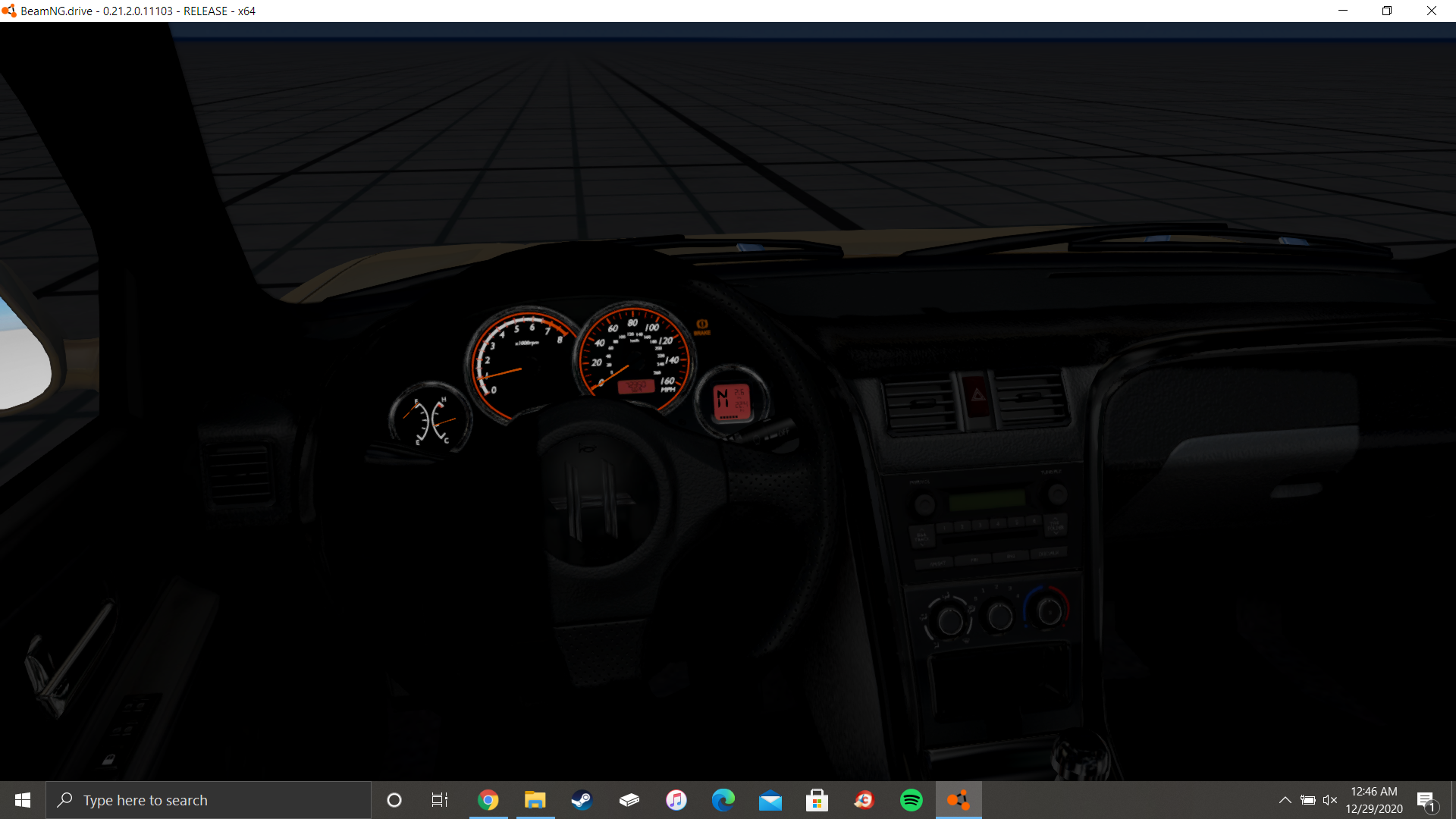Click the taskbar search box
The height and width of the screenshot is (819, 1456).
(x=209, y=800)
